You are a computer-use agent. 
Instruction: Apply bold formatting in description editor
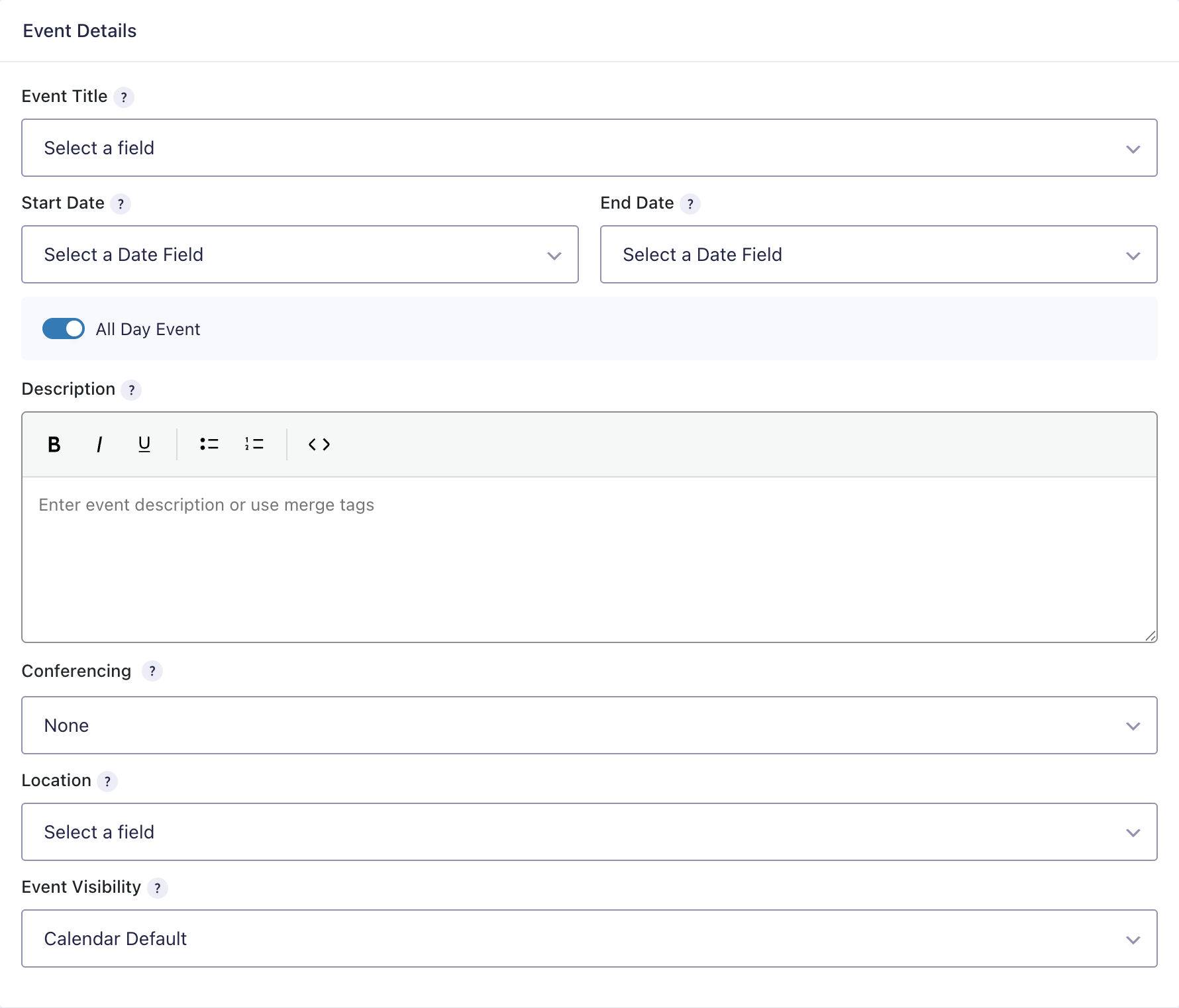54,444
